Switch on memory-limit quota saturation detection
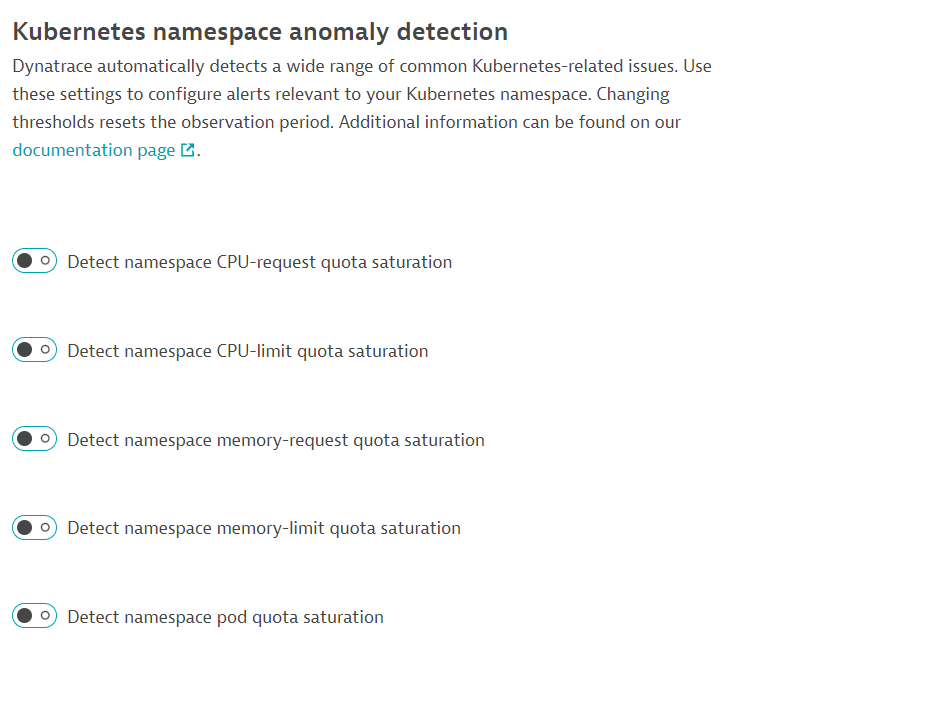 point(34,527)
